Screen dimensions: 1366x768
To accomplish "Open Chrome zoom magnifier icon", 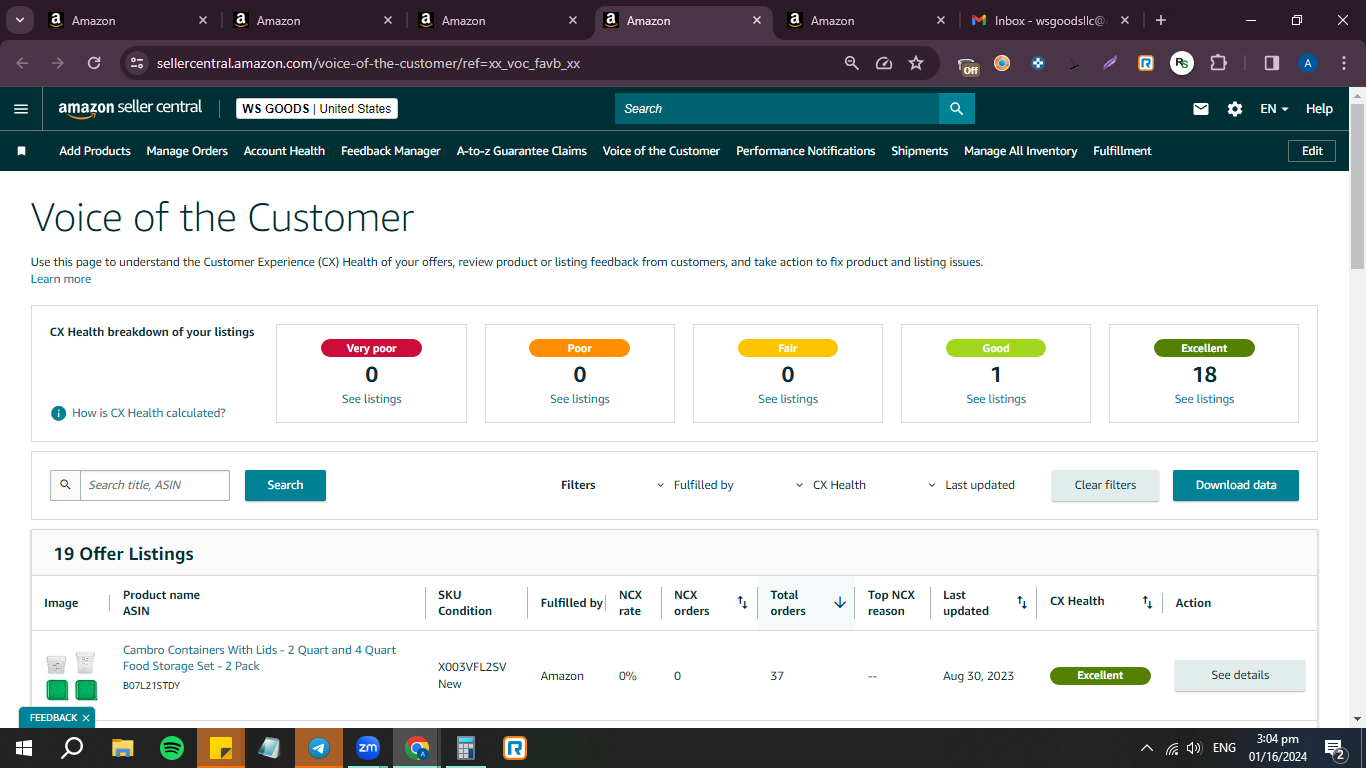I will pyautogui.click(x=852, y=63).
